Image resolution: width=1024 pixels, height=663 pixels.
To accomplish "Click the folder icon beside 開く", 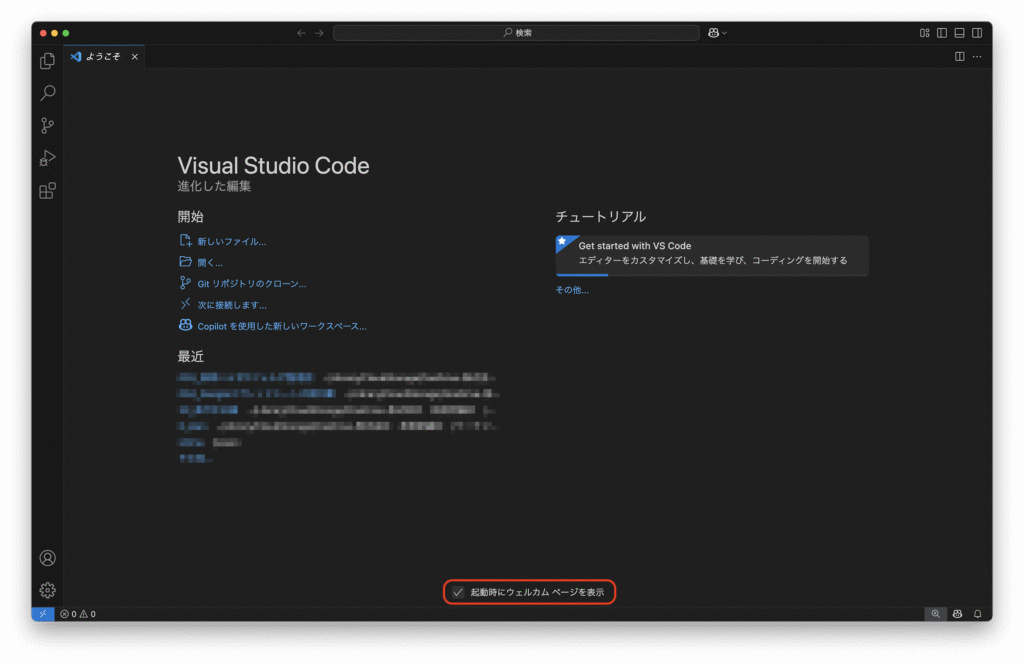I will [185, 262].
